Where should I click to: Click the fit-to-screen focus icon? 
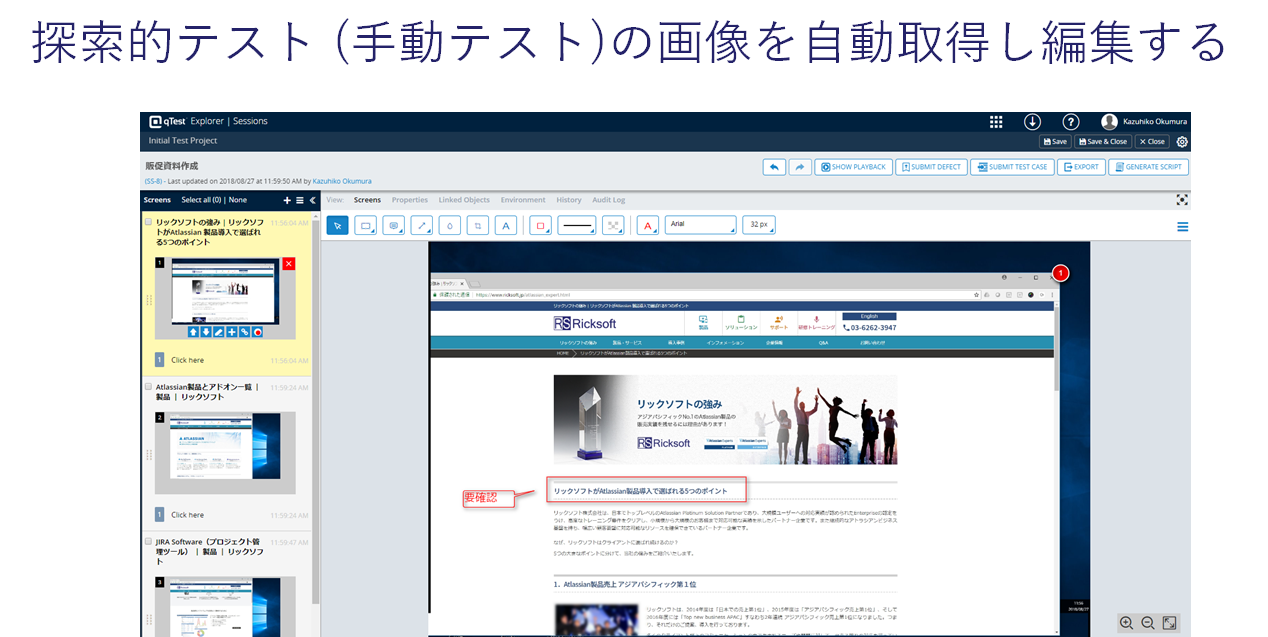tap(1182, 200)
